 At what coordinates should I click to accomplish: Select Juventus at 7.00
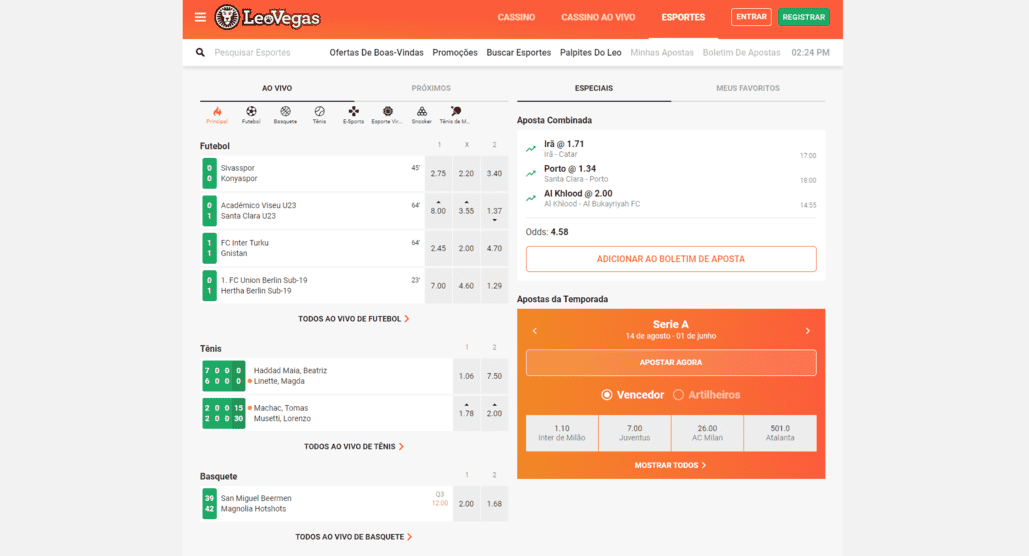pos(635,433)
